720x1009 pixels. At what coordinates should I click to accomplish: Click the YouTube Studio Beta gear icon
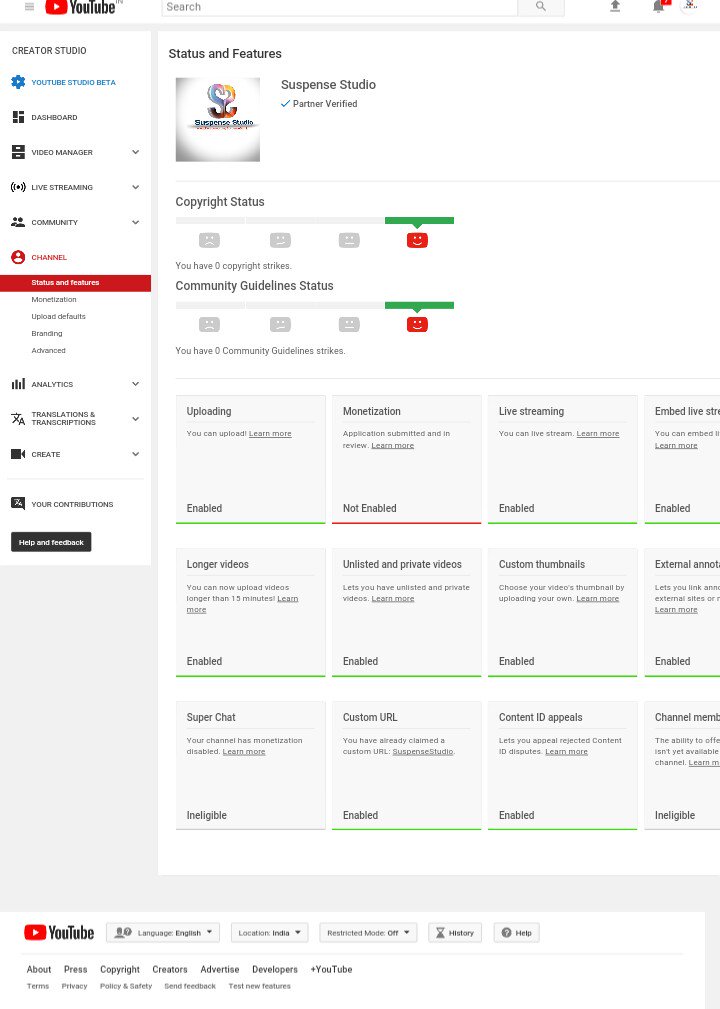(x=18, y=82)
